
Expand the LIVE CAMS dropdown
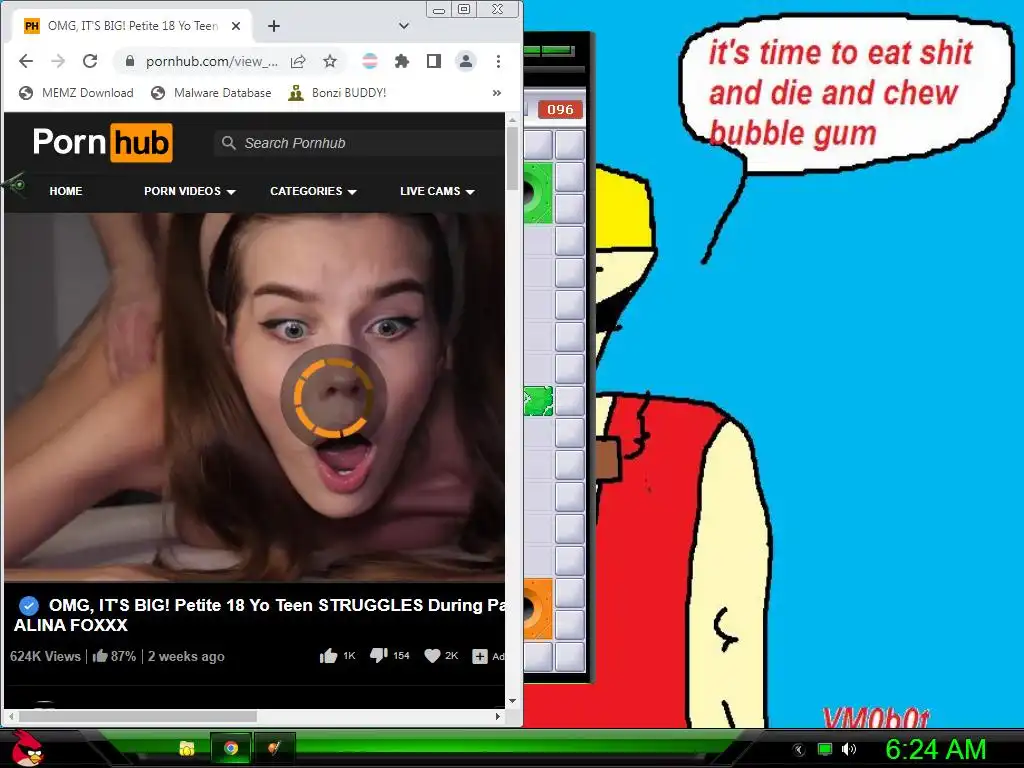[437, 191]
